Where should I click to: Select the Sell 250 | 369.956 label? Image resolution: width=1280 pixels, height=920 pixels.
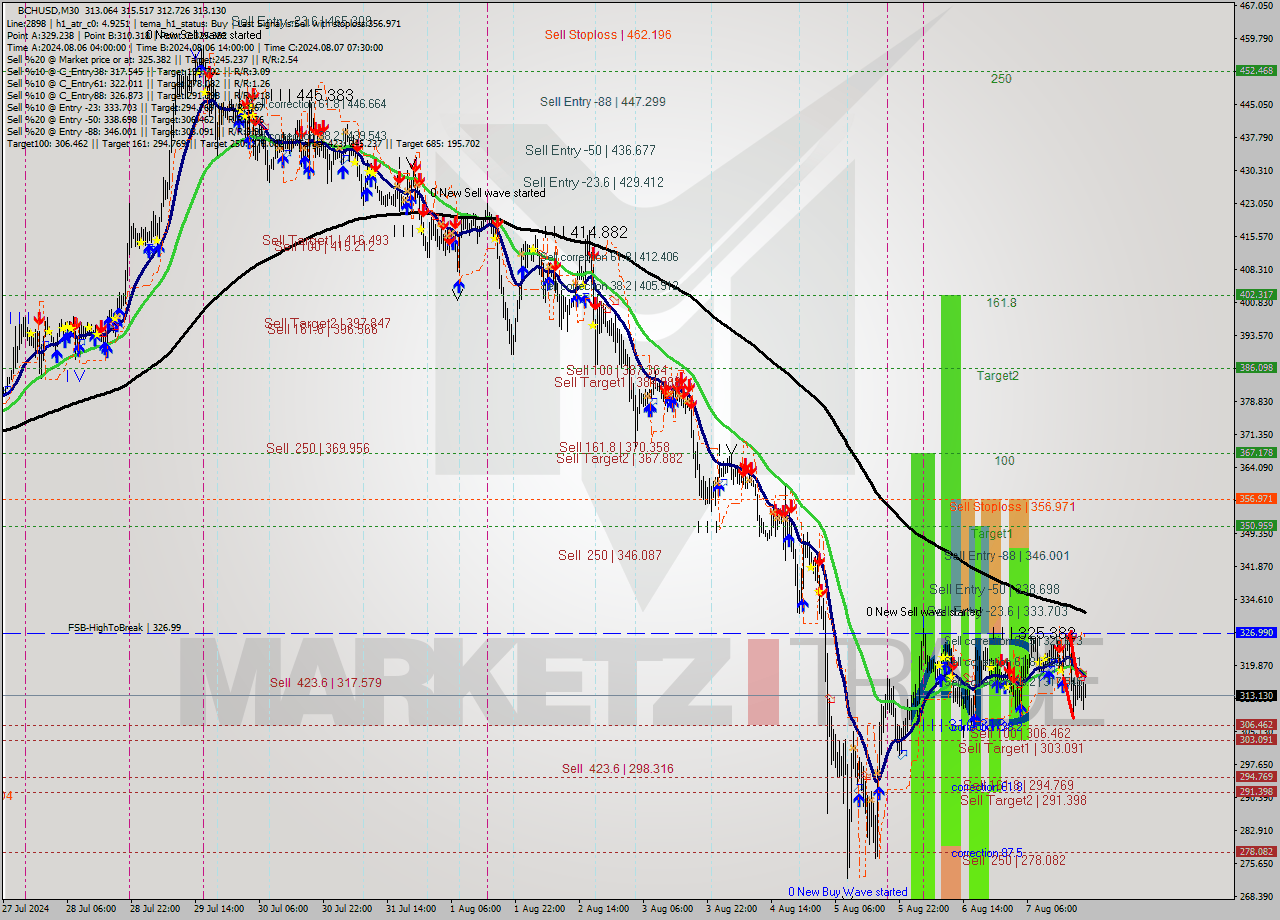tap(318, 449)
